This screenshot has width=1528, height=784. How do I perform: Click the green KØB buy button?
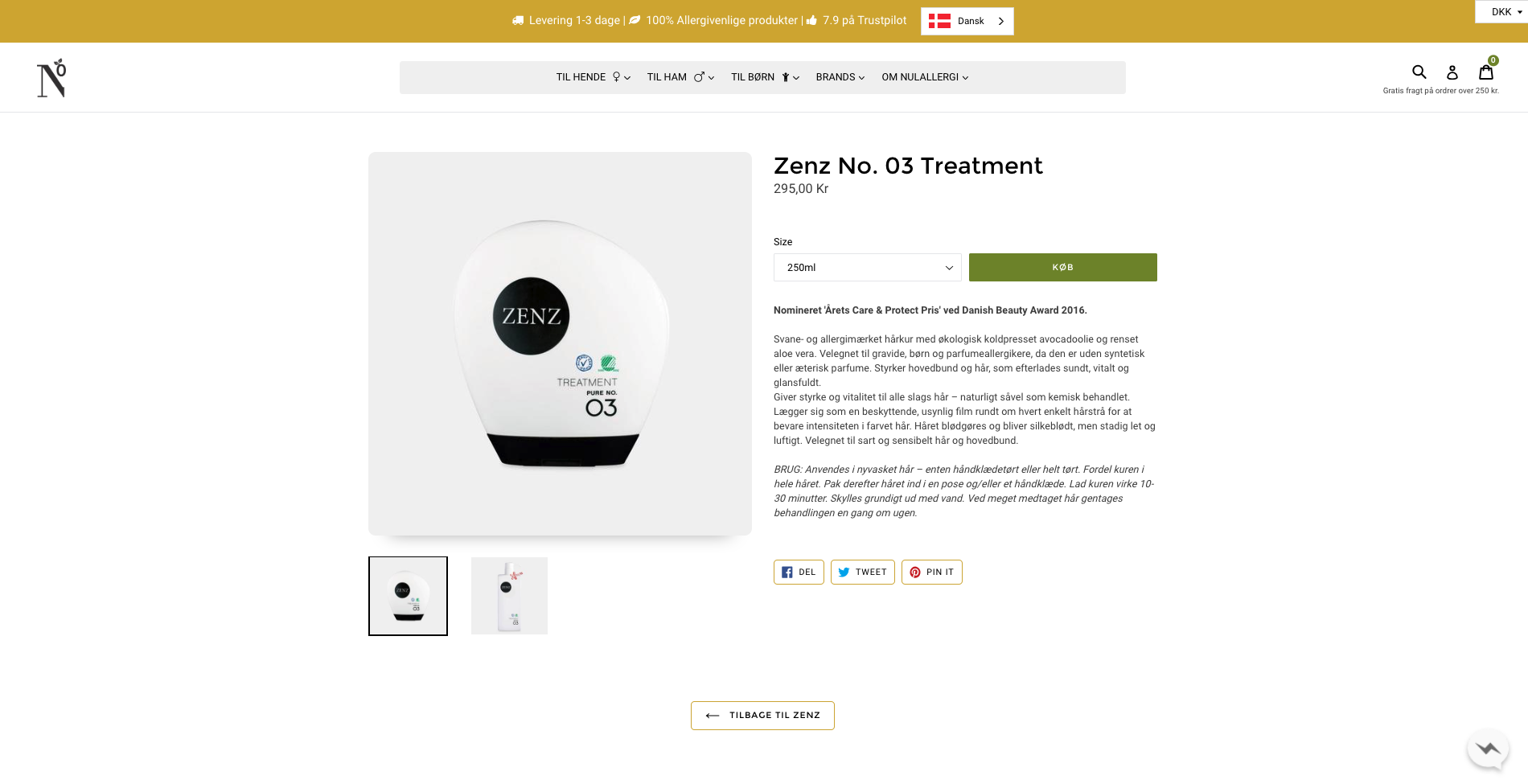1062,268
